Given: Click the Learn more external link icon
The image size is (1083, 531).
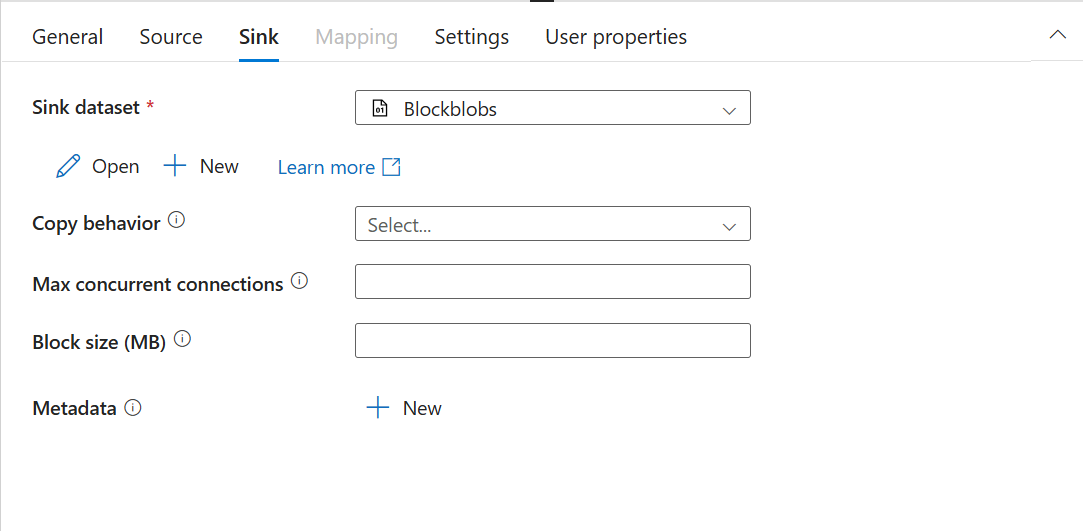Looking at the screenshot, I should [392, 167].
